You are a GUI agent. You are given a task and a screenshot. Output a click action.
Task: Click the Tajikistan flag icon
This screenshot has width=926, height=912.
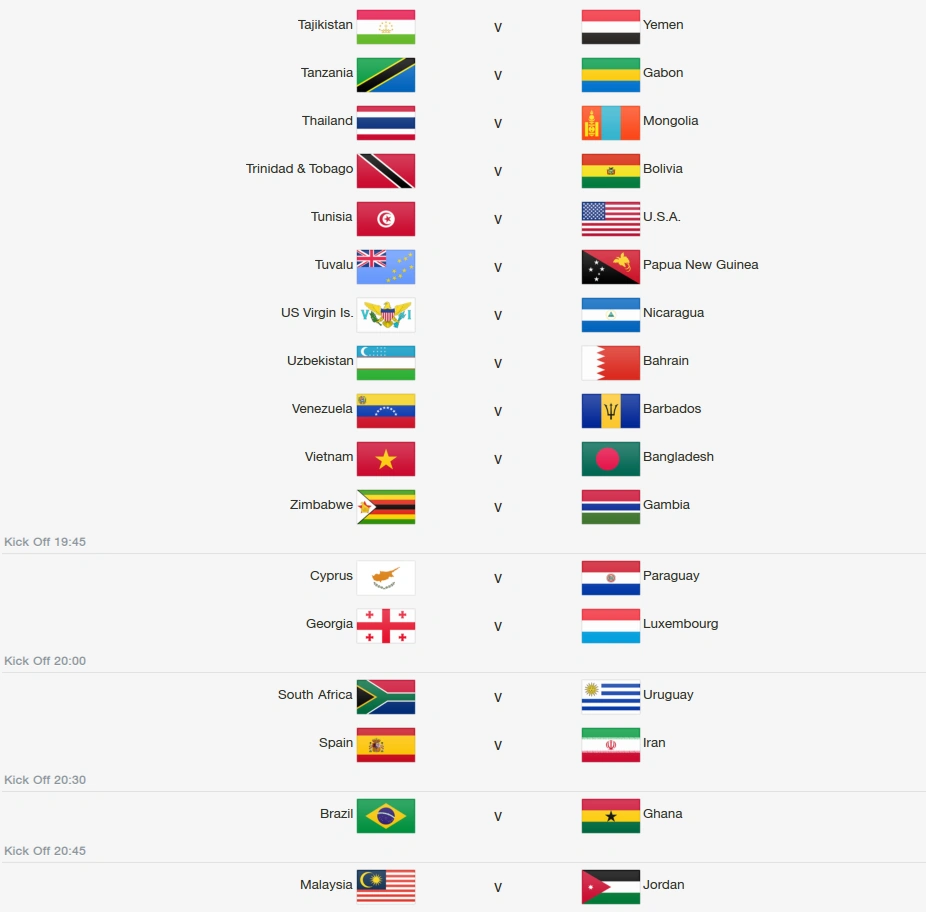tap(386, 27)
